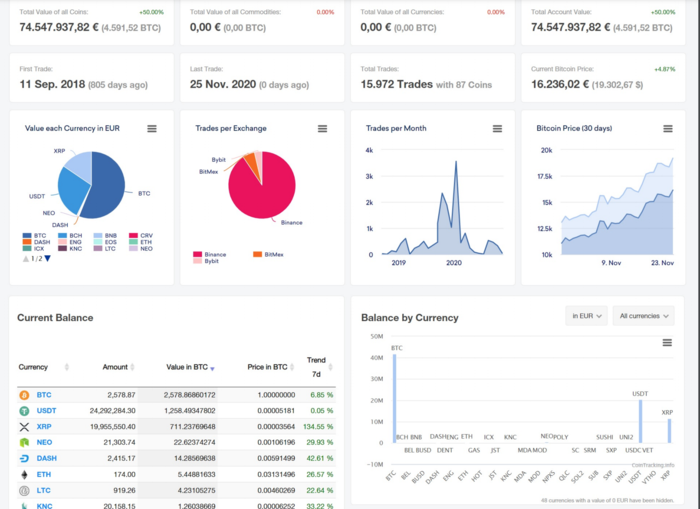Sort table by Price in BTC column
The height and width of the screenshot is (509, 700).
tap(269, 367)
